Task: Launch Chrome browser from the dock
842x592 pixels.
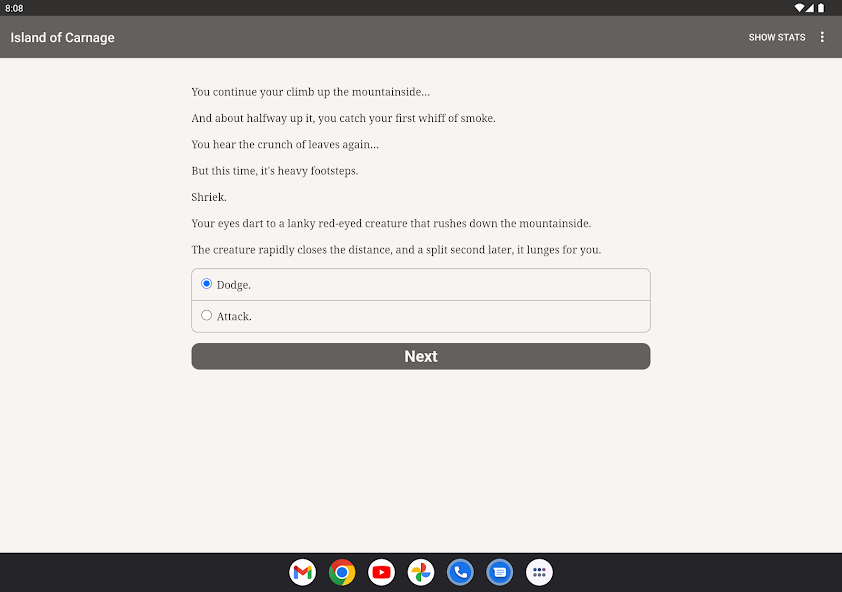Action: click(342, 572)
